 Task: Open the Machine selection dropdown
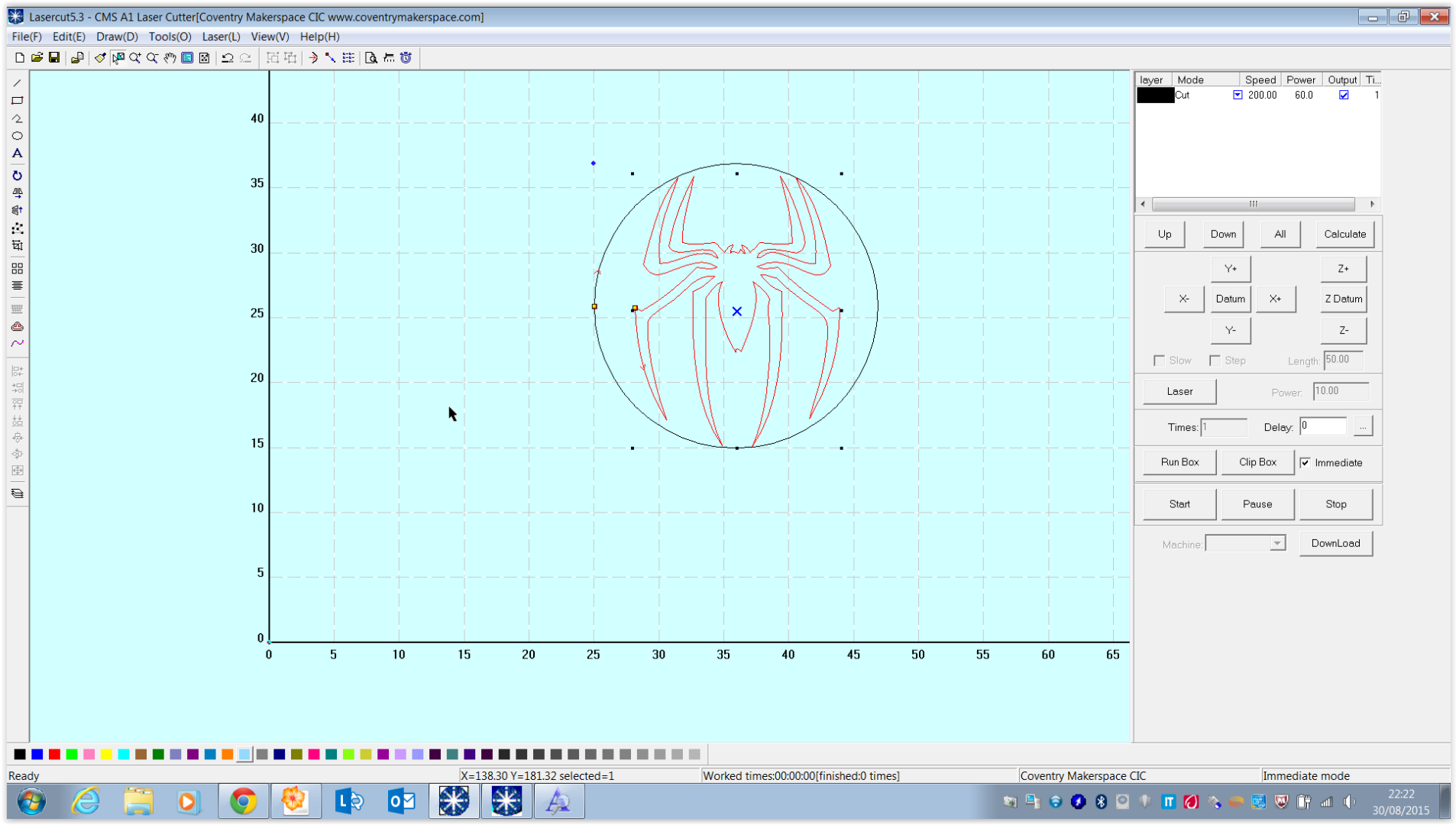point(1277,542)
